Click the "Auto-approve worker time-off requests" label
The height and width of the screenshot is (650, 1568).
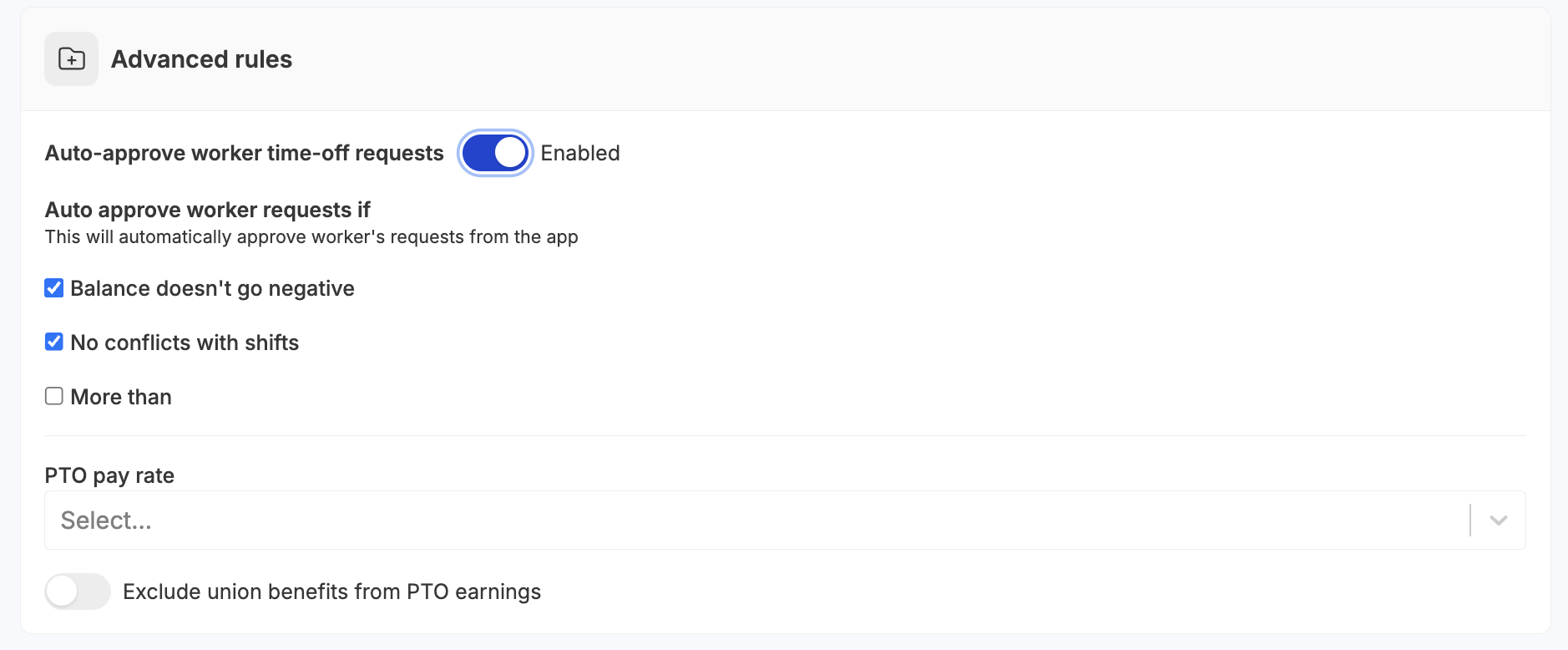tap(244, 153)
